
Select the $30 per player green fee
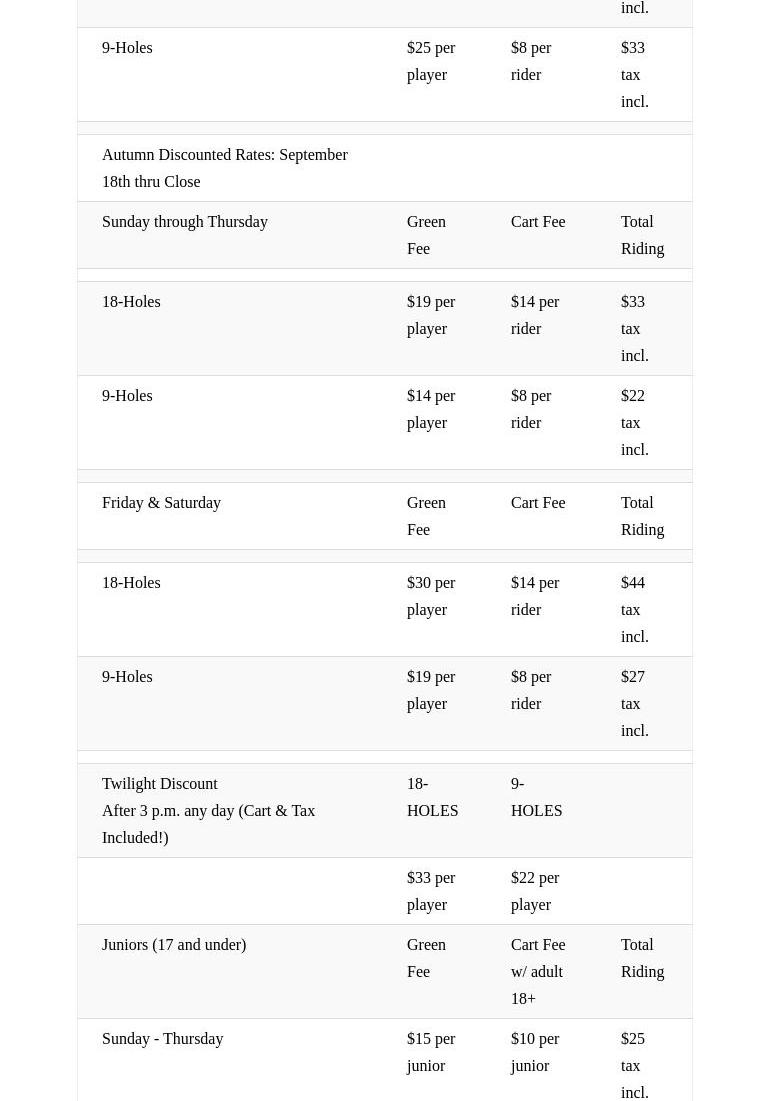click(431, 596)
